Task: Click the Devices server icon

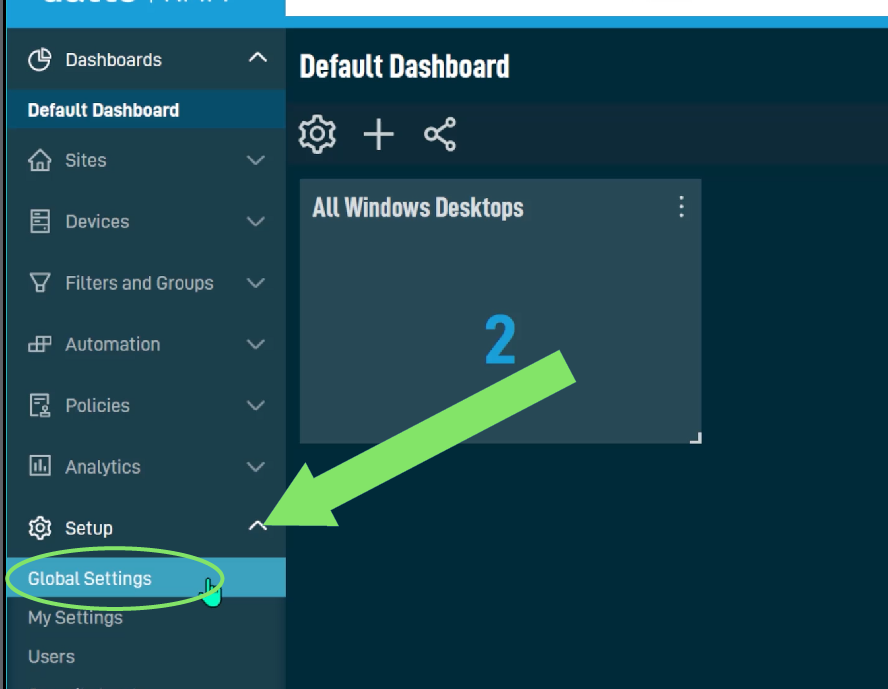Action: [x=40, y=221]
